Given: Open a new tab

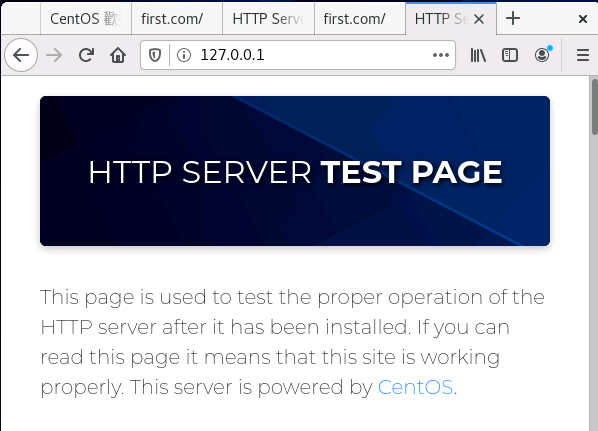Looking at the screenshot, I should click(513, 18).
